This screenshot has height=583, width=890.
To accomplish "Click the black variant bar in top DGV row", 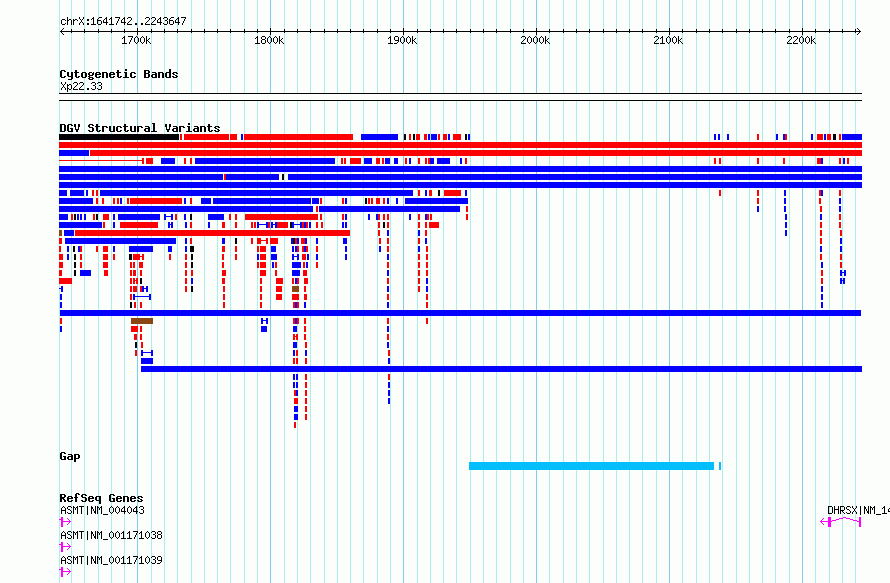I will (x=119, y=137).
